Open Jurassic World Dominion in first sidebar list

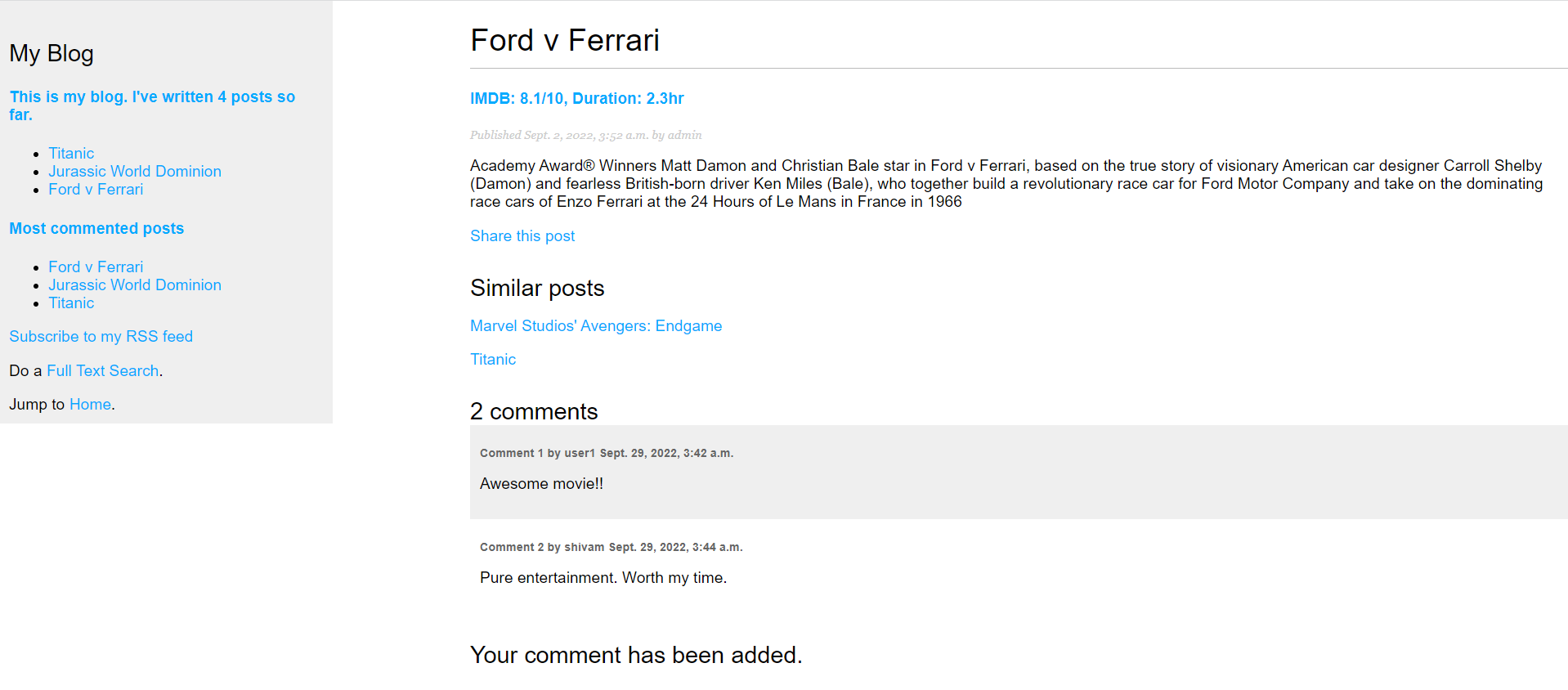tap(134, 172)
